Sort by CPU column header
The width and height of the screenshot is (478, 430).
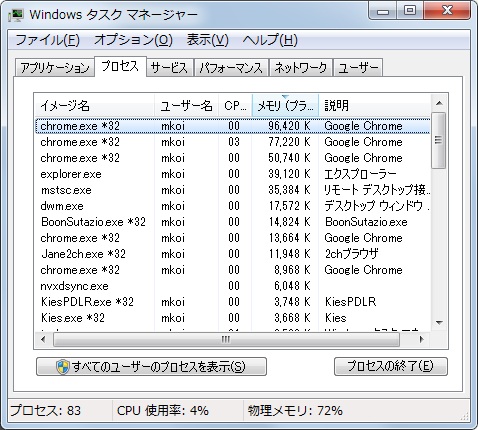(x=235, y=106)
